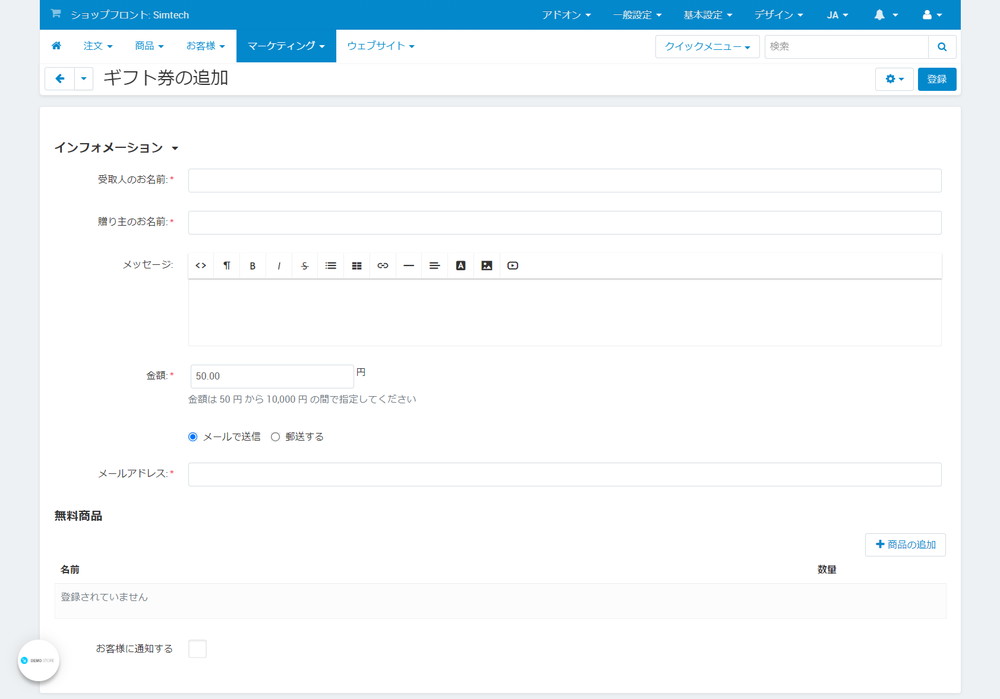
Task: Insert horizontal line in message editor
Action: [409, 266]
